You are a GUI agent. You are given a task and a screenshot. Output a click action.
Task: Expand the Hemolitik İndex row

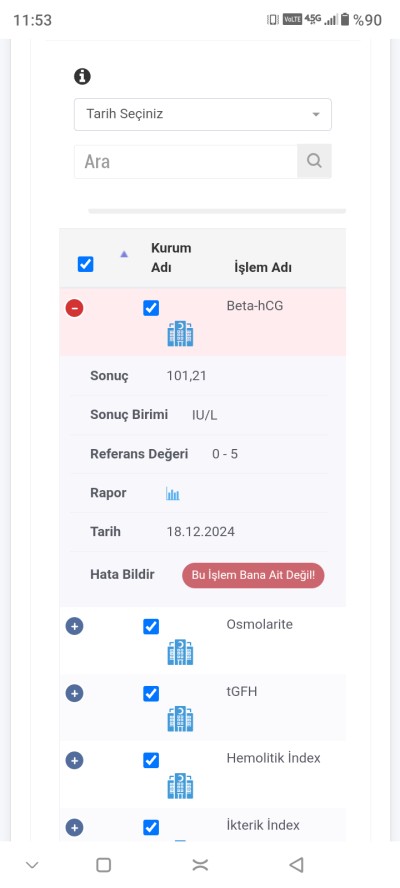point(75,760)
